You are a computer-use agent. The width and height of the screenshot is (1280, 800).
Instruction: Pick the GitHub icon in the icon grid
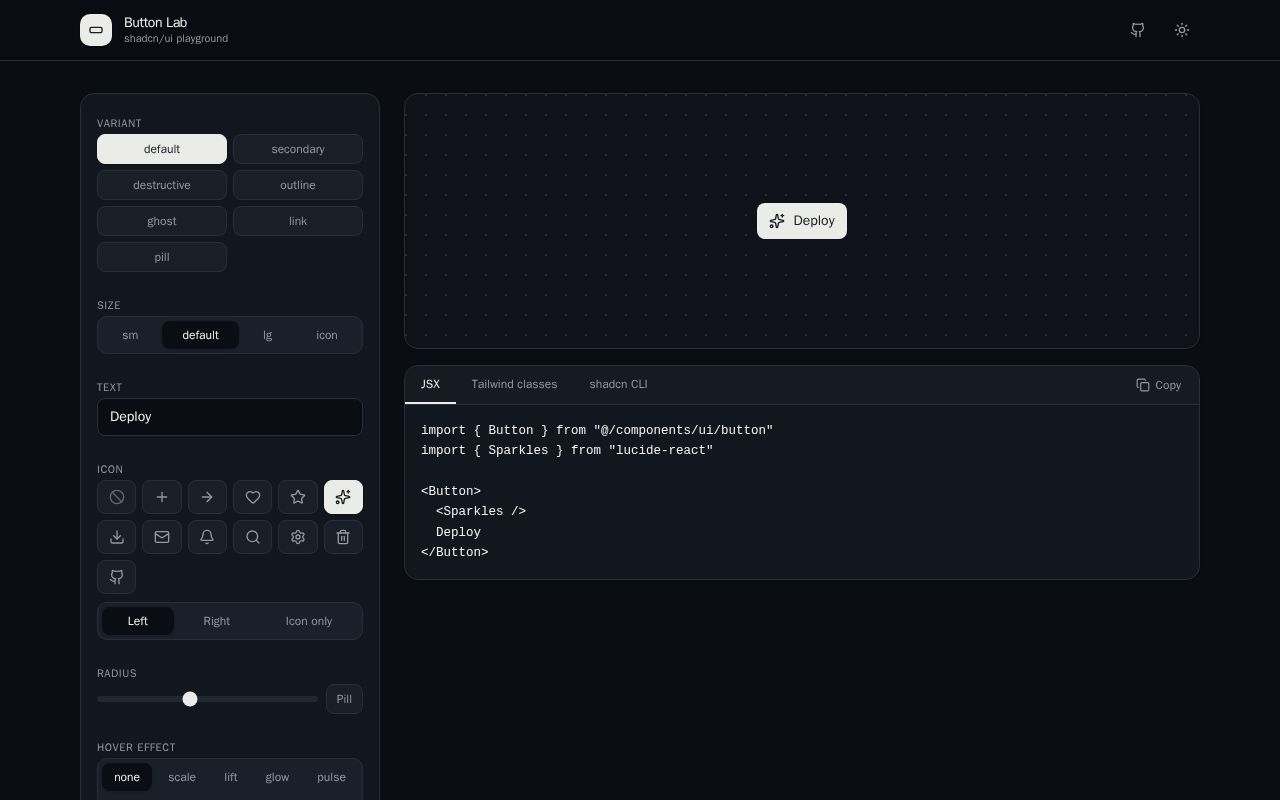[117, 577]
